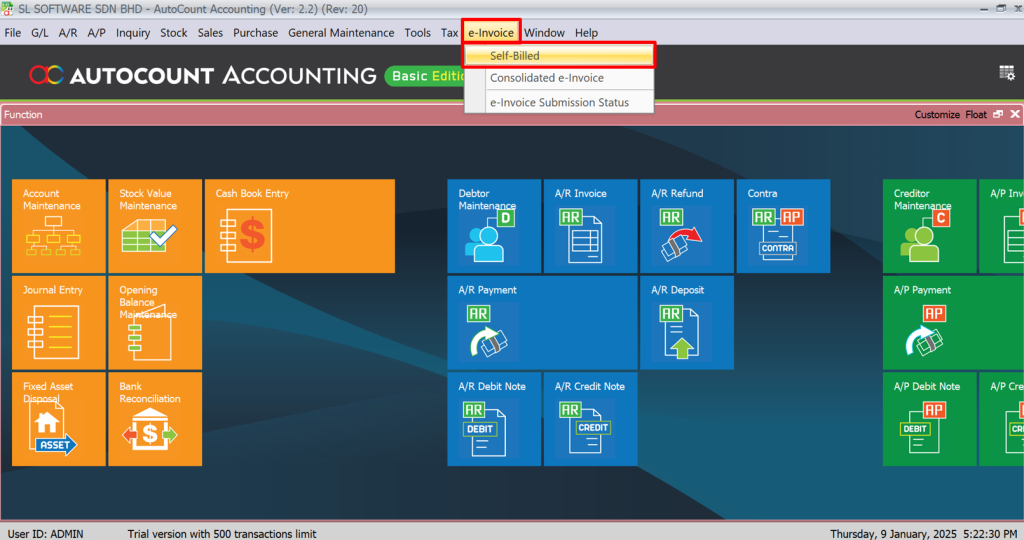Viewport: 1024px width, 540px height.
Task: Click the grid settings icon in header
Action: (x=1006, y=72)
